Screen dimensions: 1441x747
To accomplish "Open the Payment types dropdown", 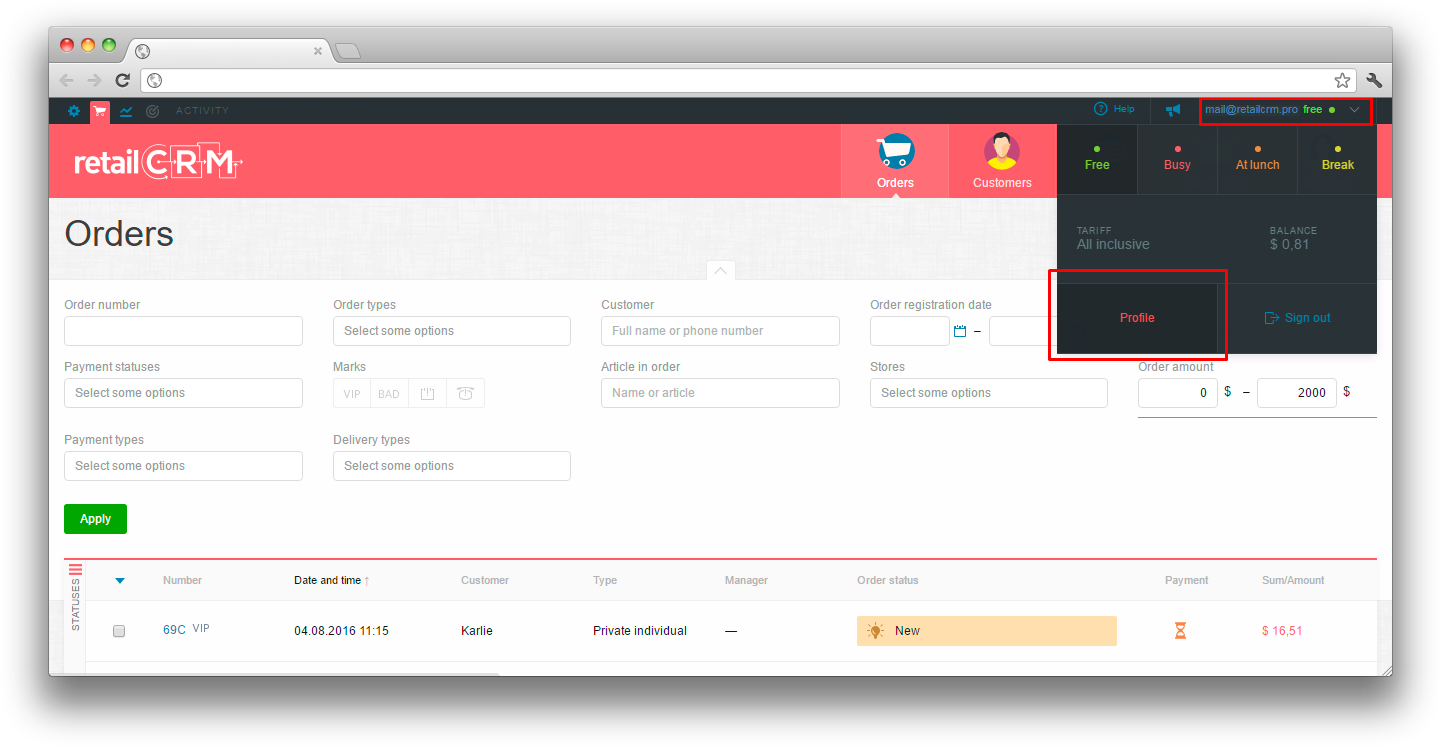I will pos(183,466).
